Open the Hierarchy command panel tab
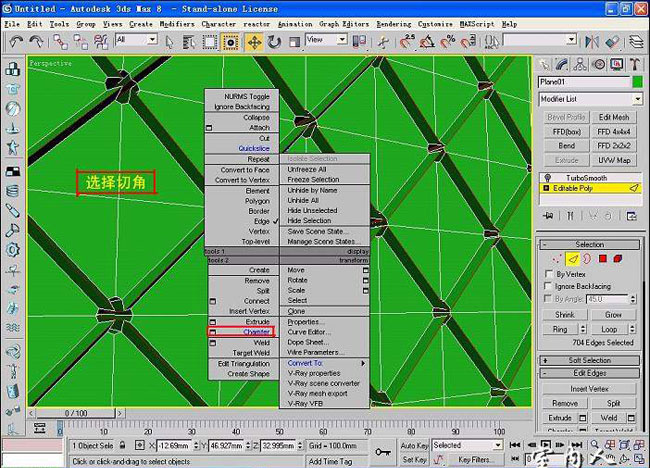The width and height of the screenshot is (650, 468). (x=580, y=64)
